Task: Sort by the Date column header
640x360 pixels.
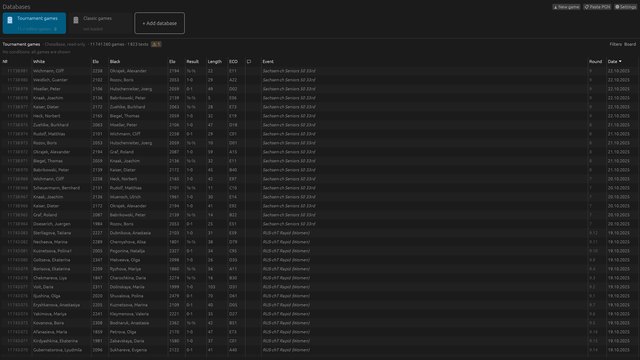Action: (x=612, y=62)
